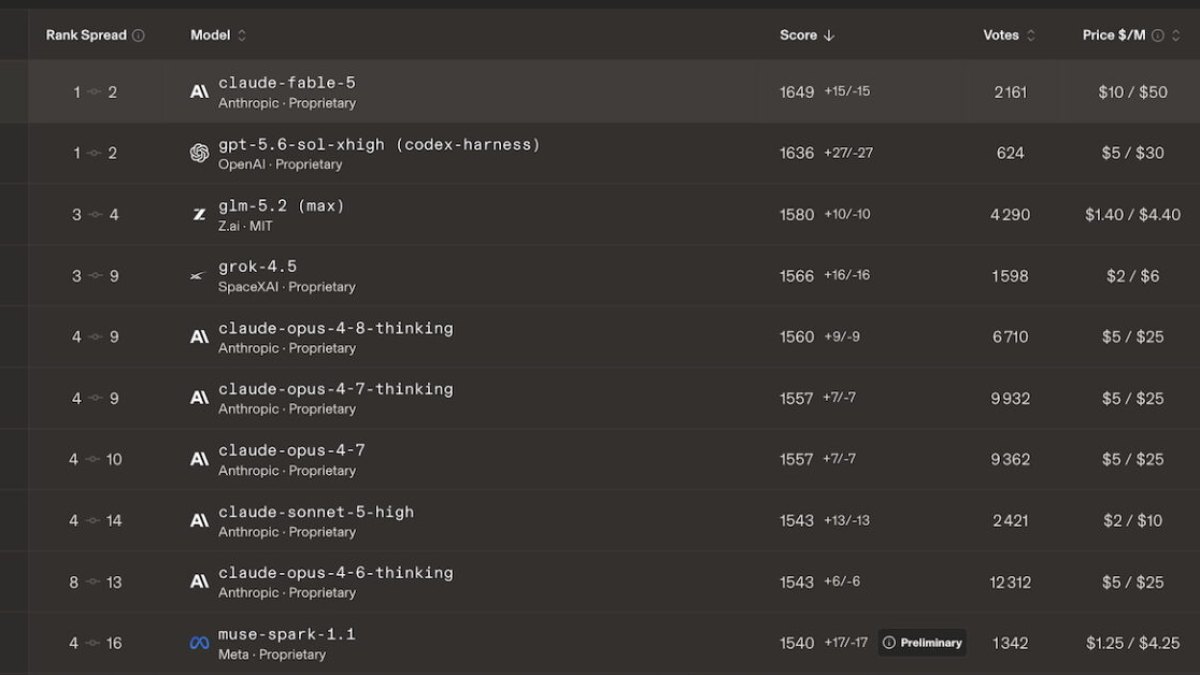Click the score value 1649
The width and height of the screenshot is (1200, 675).
(x=797, y=92)
